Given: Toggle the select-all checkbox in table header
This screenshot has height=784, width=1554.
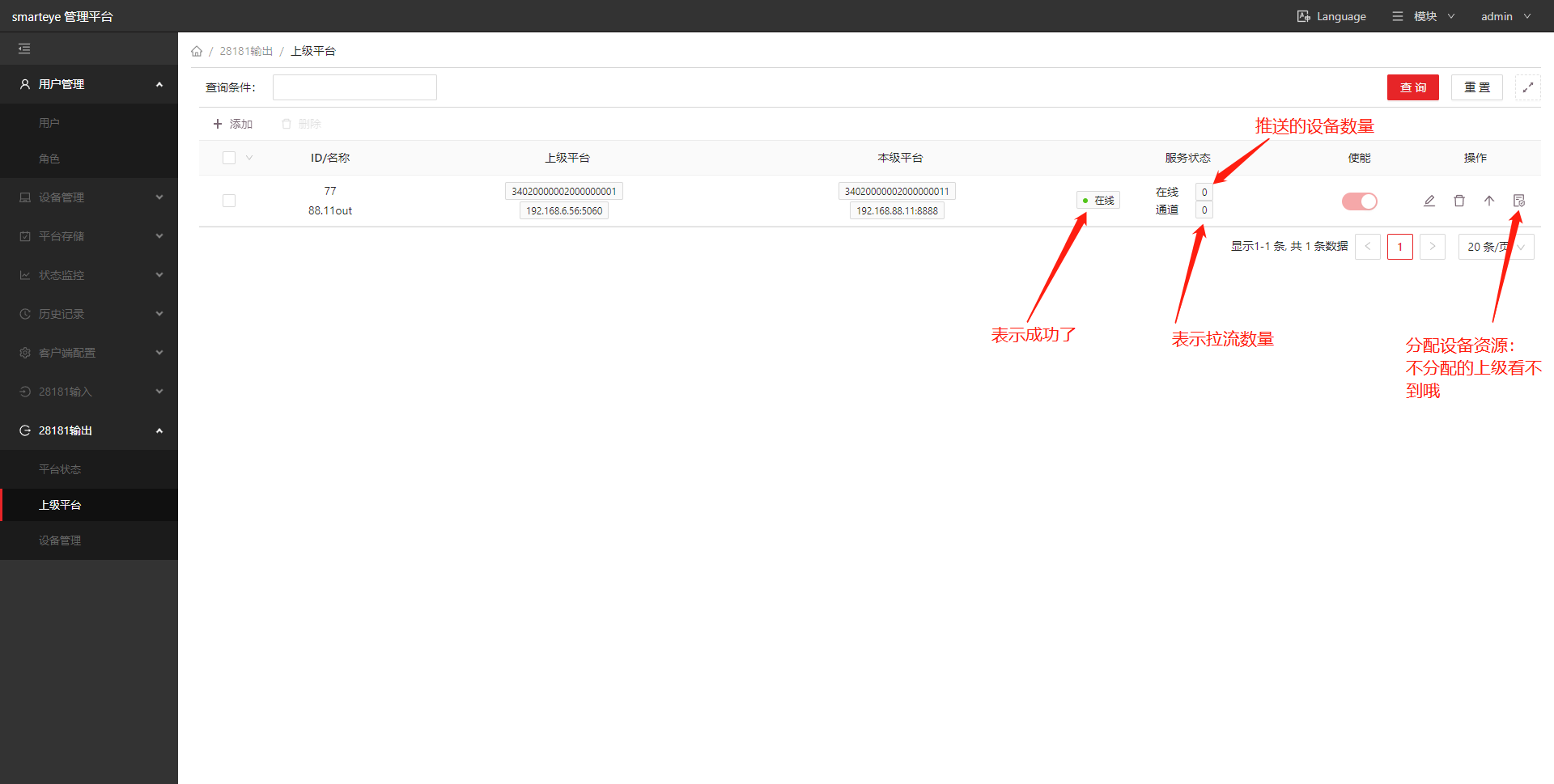Looking at the screenshot, I should [229, 158].
